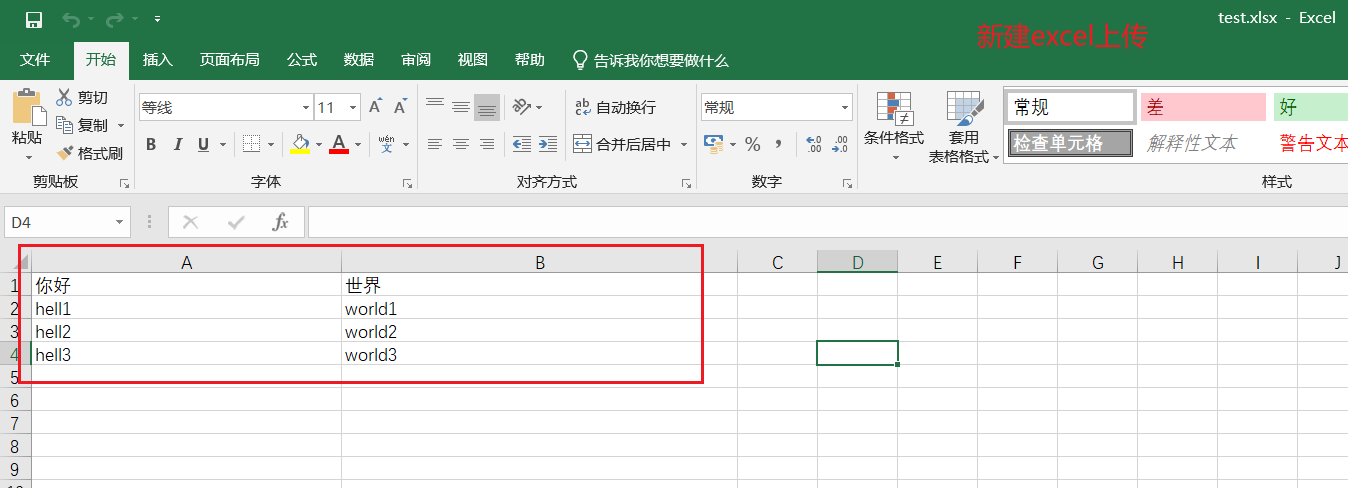Click the Percent Style icon
This screenshot has width=1348, height=488.
point(752,144)
